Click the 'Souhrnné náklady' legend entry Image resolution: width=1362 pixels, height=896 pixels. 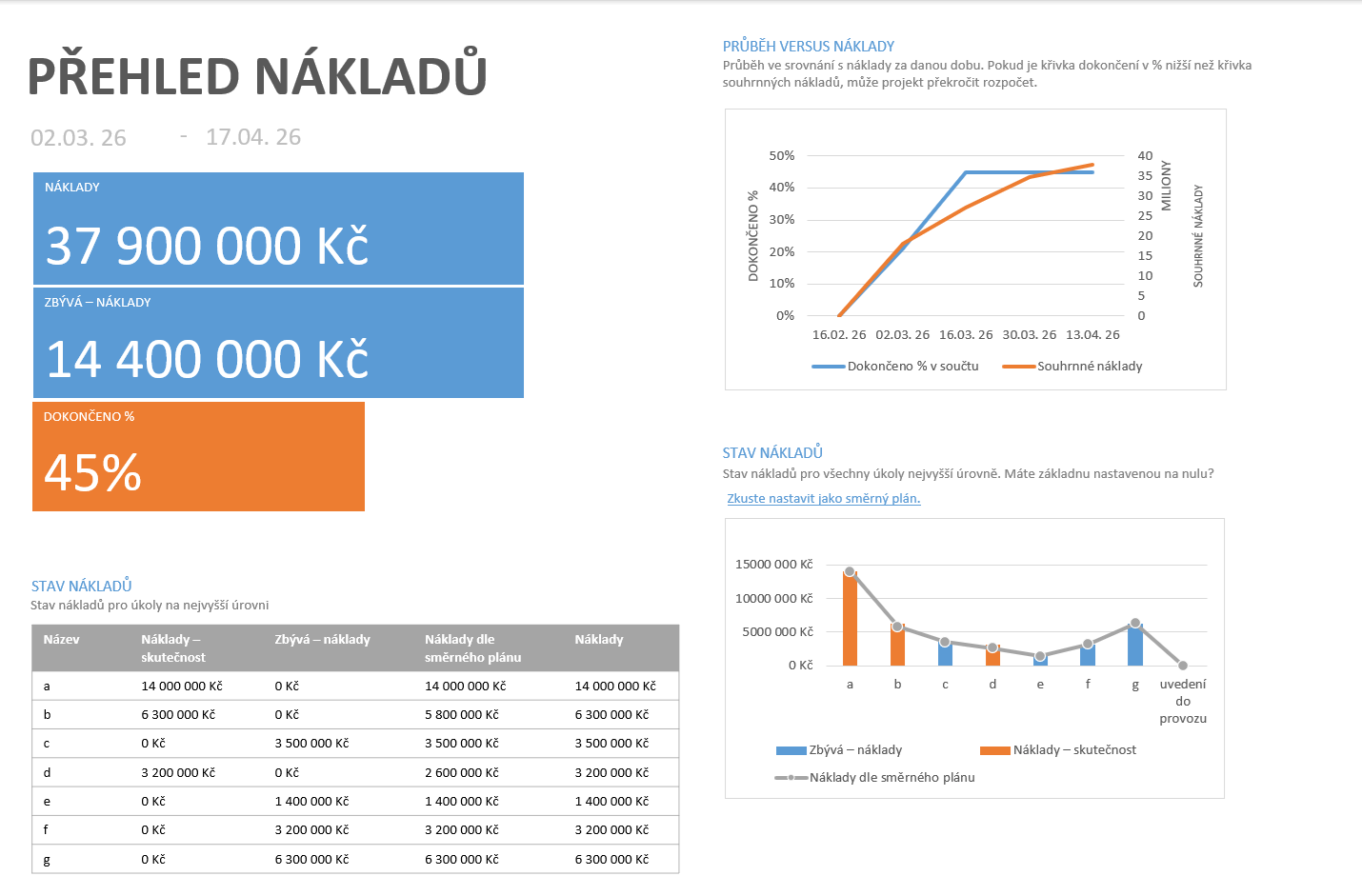[1072, 366]
